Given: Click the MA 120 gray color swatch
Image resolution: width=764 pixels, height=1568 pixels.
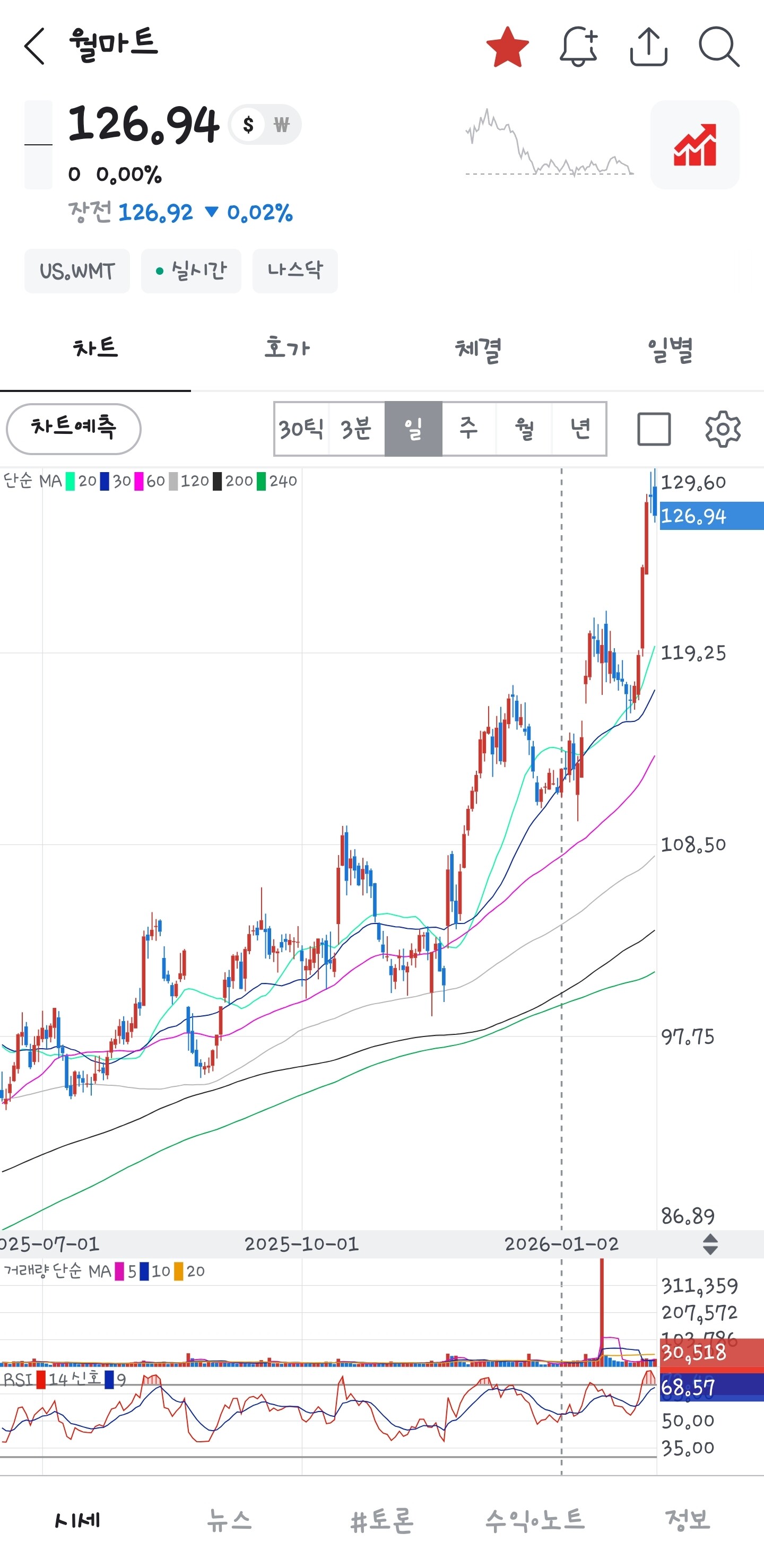Looking at the screenshot, I should [173, 482].
